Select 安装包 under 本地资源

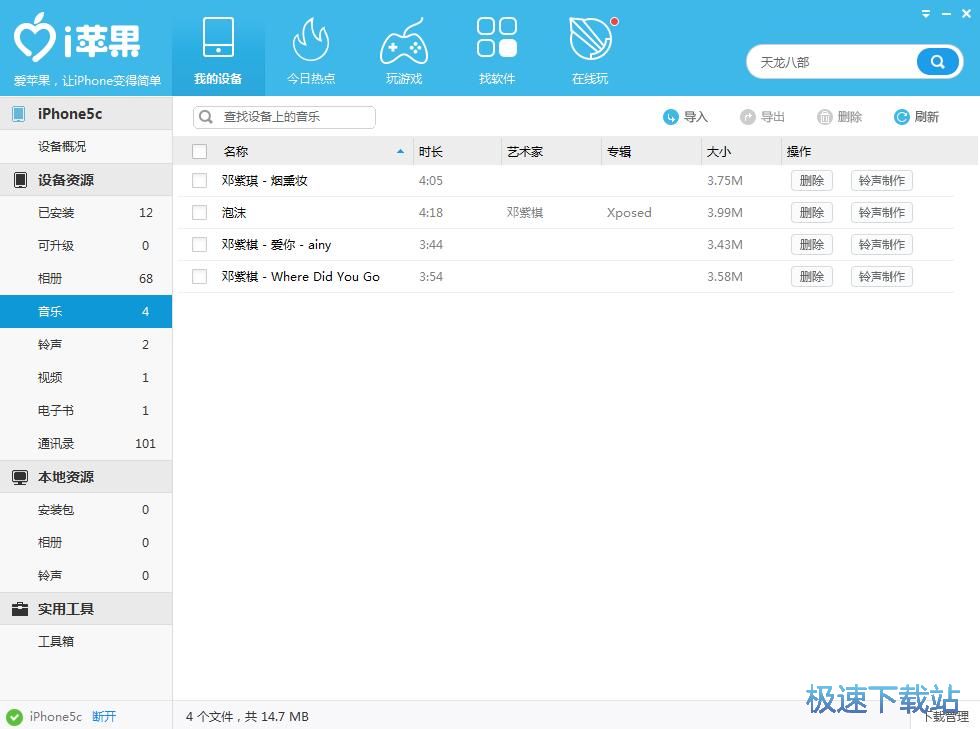[86, 510]
